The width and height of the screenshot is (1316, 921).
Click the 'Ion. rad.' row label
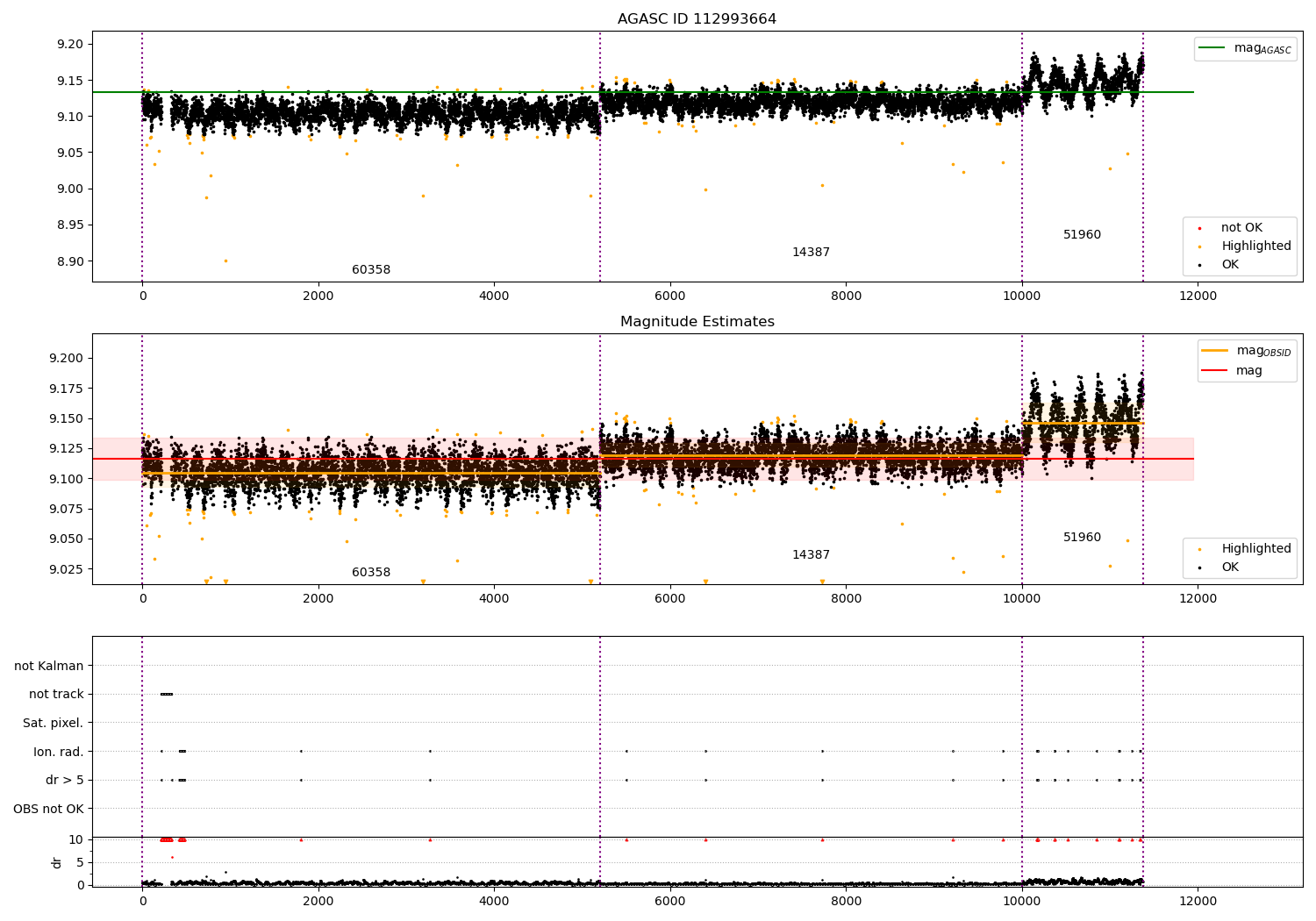coord(59,752)
